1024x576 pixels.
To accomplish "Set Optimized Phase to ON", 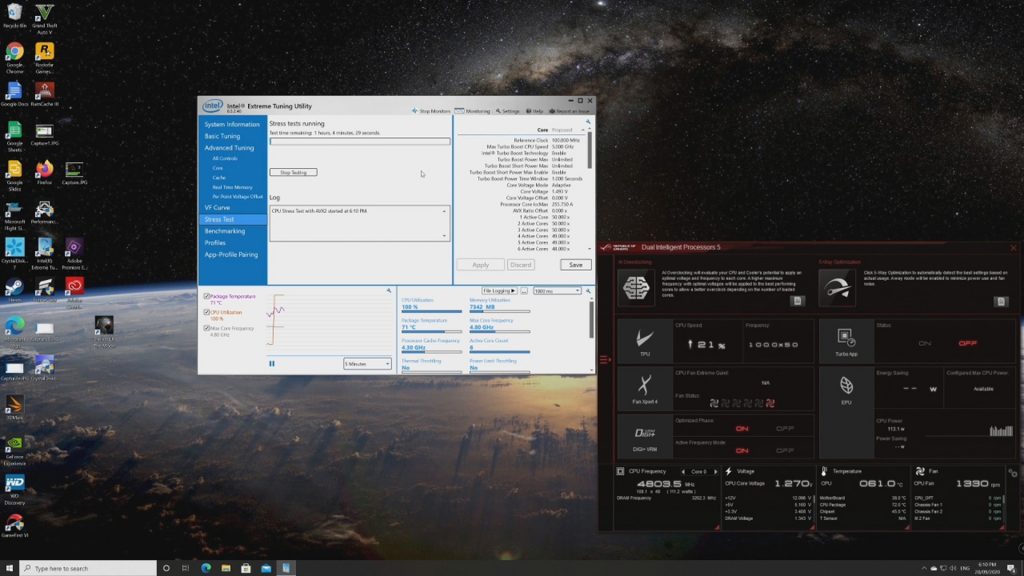I will 742,428.
